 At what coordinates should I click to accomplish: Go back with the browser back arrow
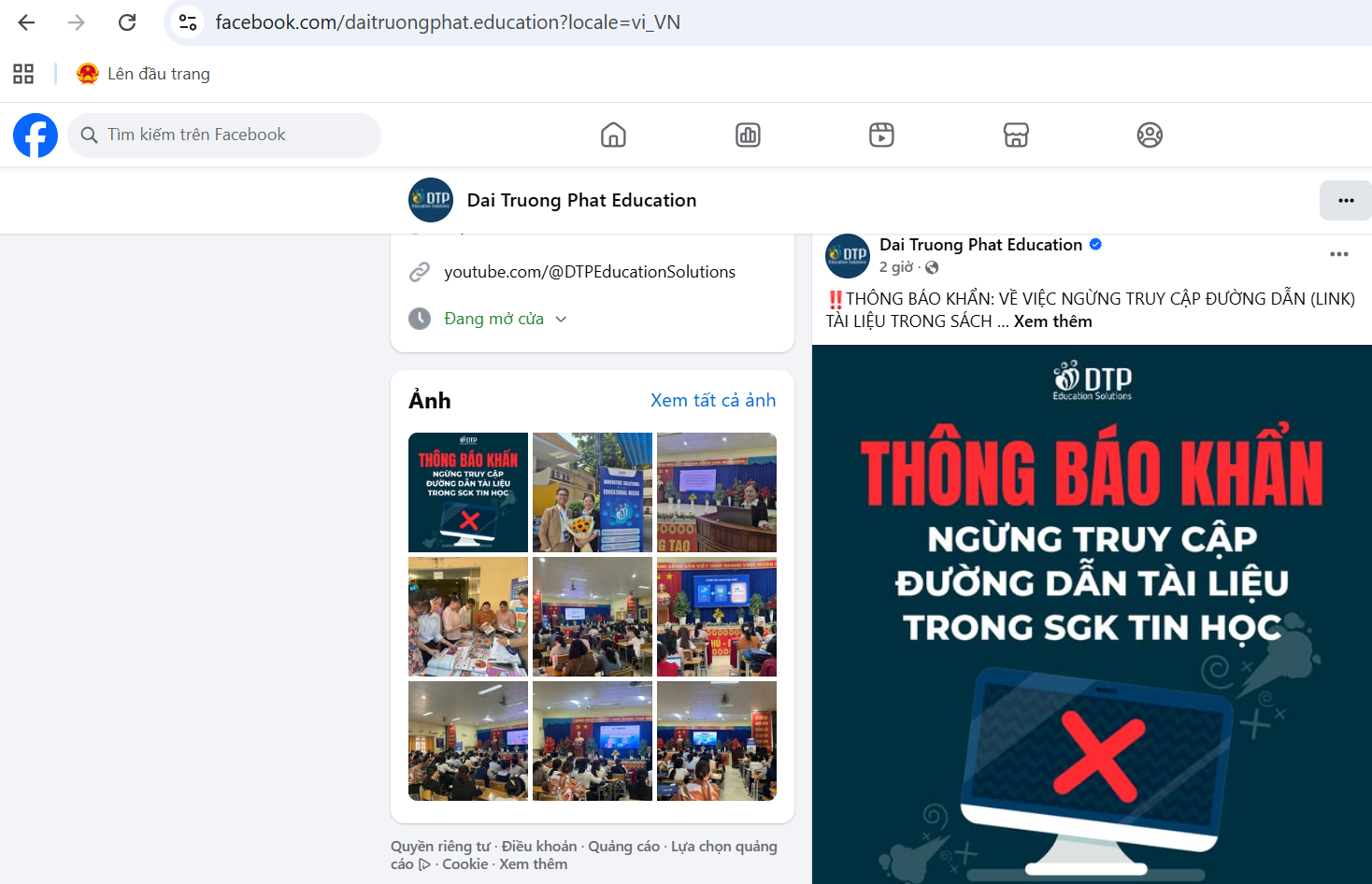[26, 22]
